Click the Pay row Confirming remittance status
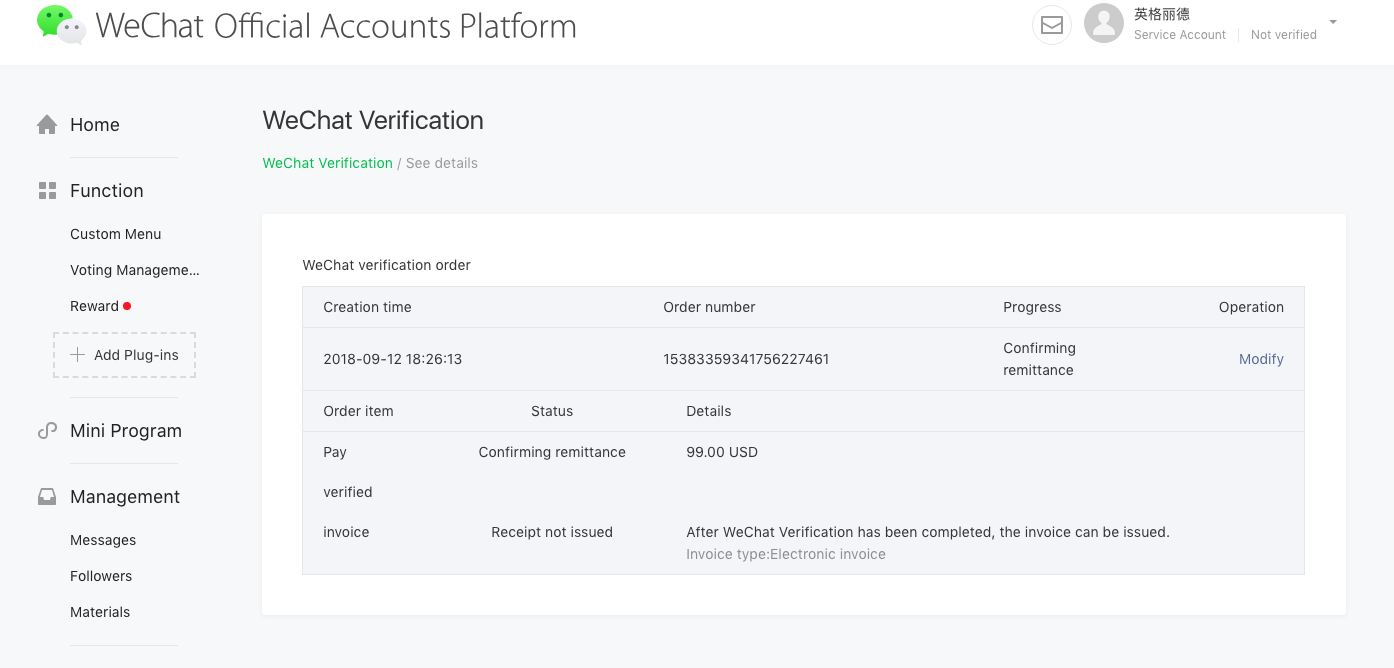Screen dimensions: 1394x668 [x=552, y=452]
